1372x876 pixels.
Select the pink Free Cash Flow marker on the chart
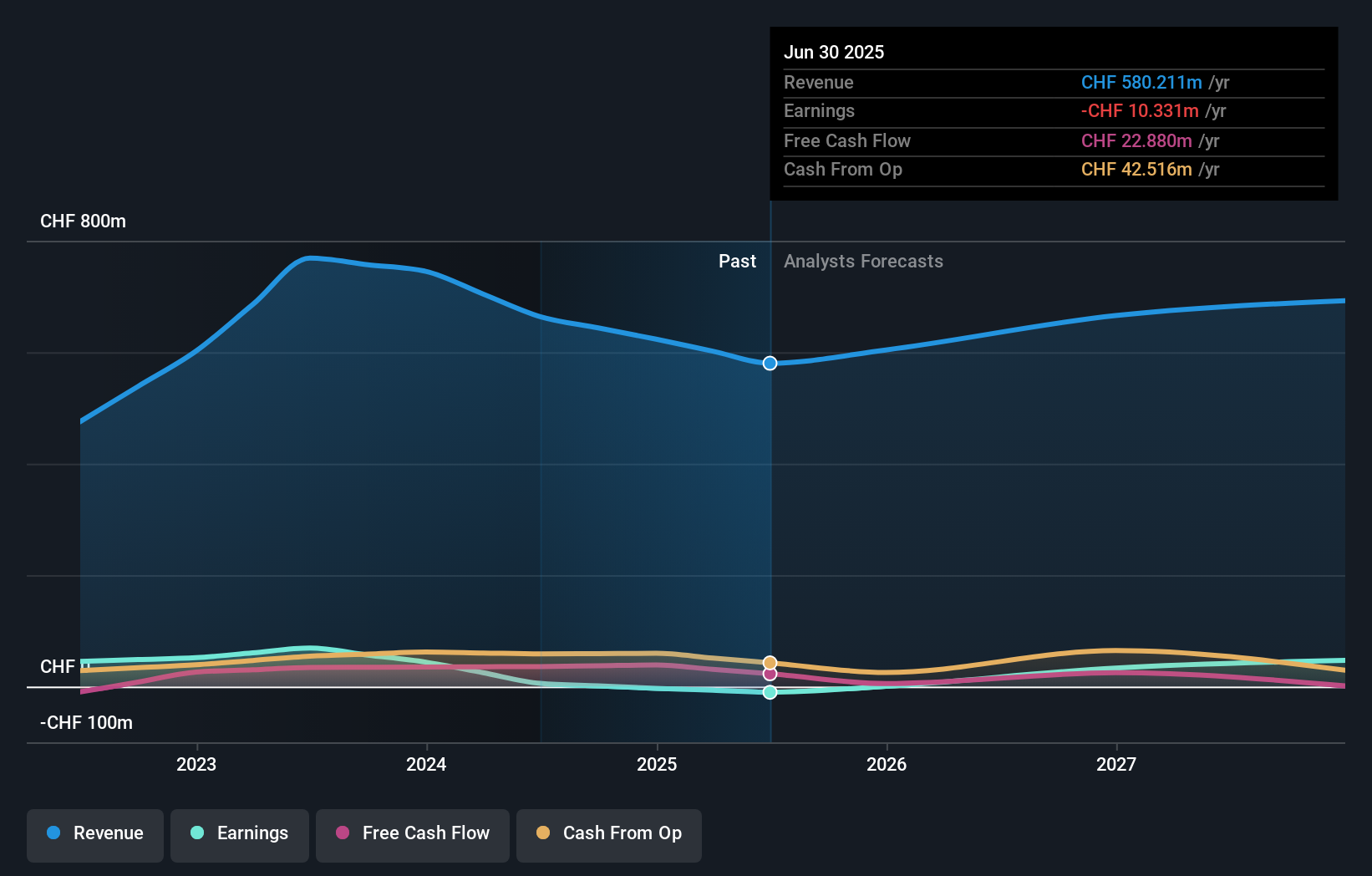769,674
